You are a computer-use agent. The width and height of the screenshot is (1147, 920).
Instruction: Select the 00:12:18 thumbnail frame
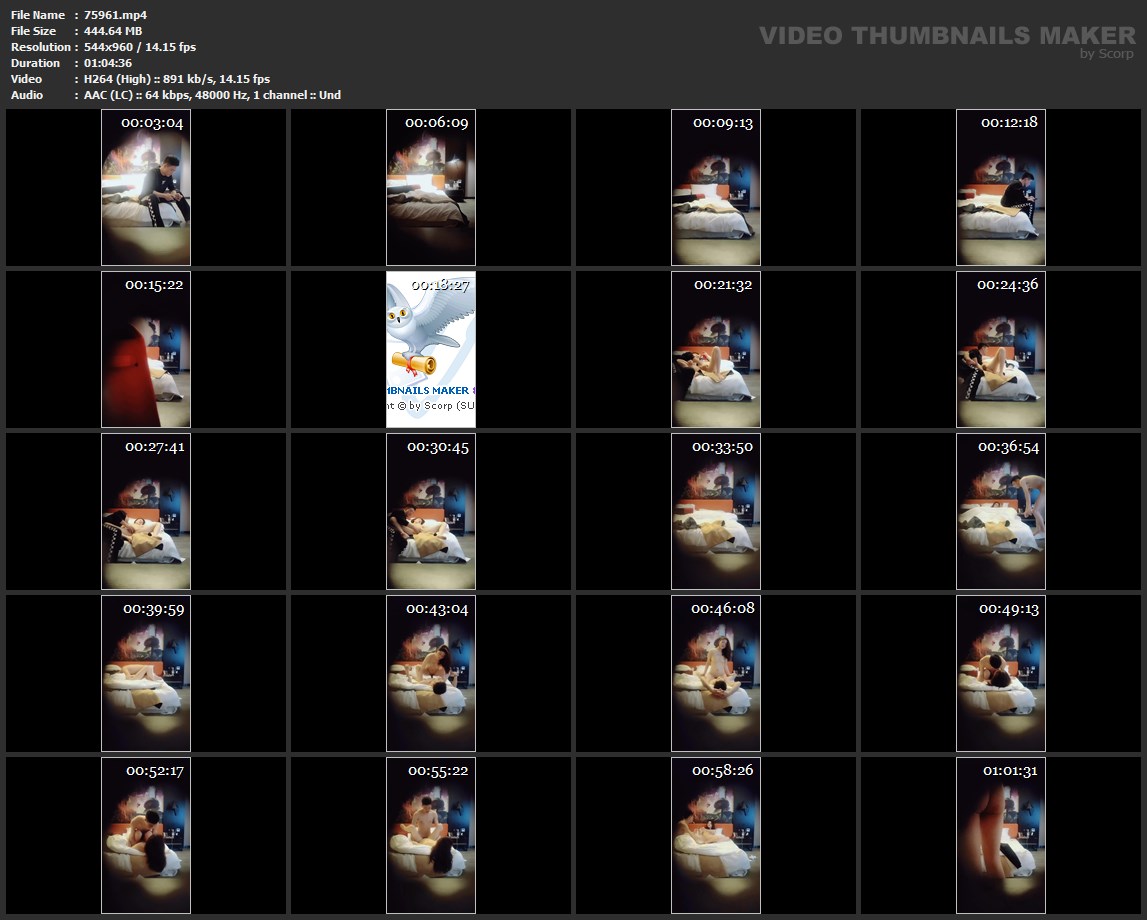pos(1001,188)
